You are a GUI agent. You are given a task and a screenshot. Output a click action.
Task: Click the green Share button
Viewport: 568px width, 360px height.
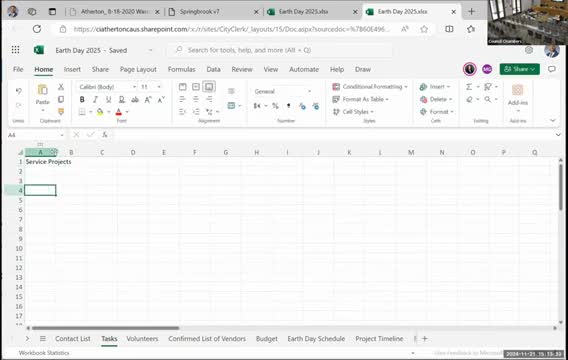pos(519,69)
